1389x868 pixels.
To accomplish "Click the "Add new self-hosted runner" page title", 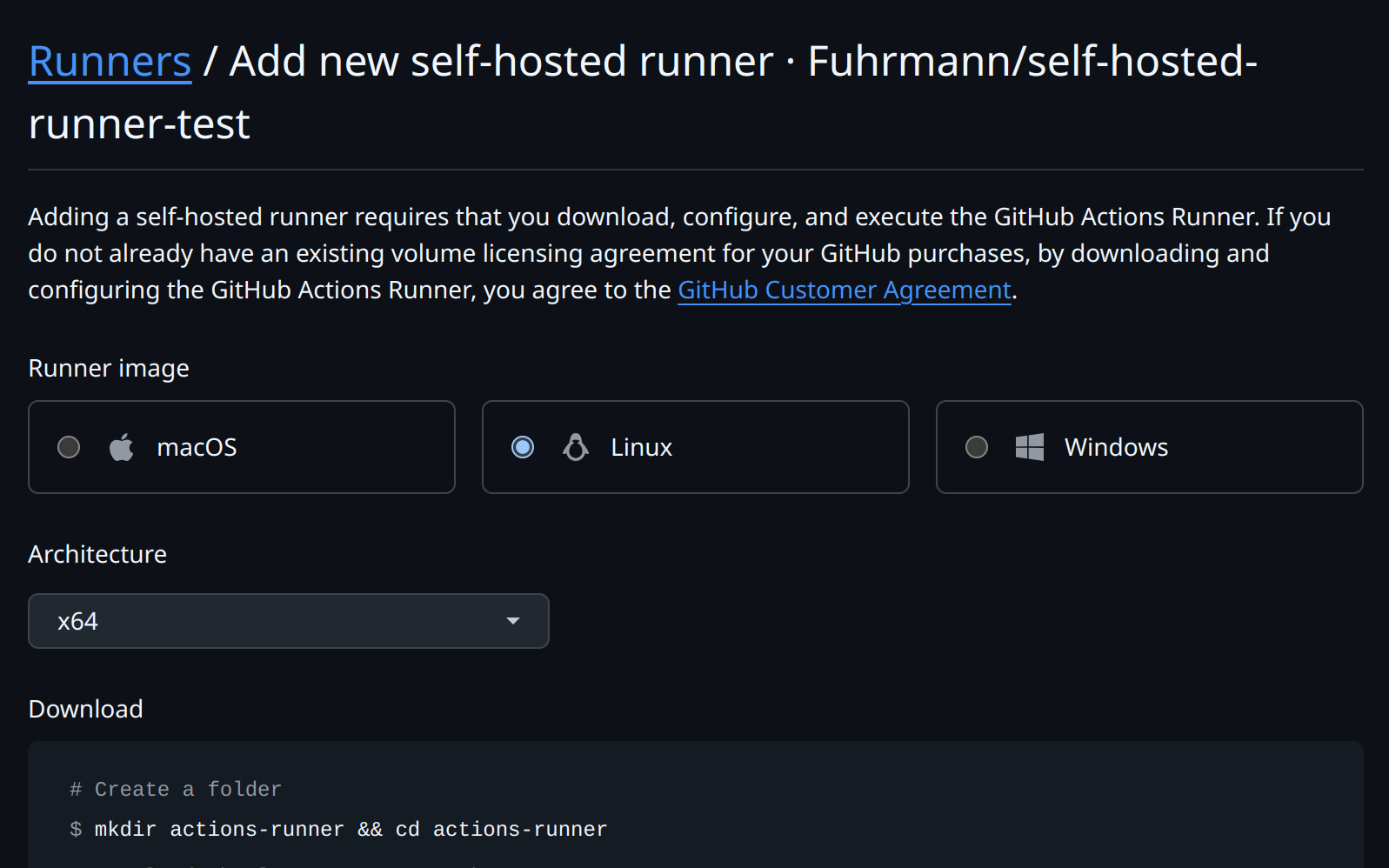I will coord(501,62).
